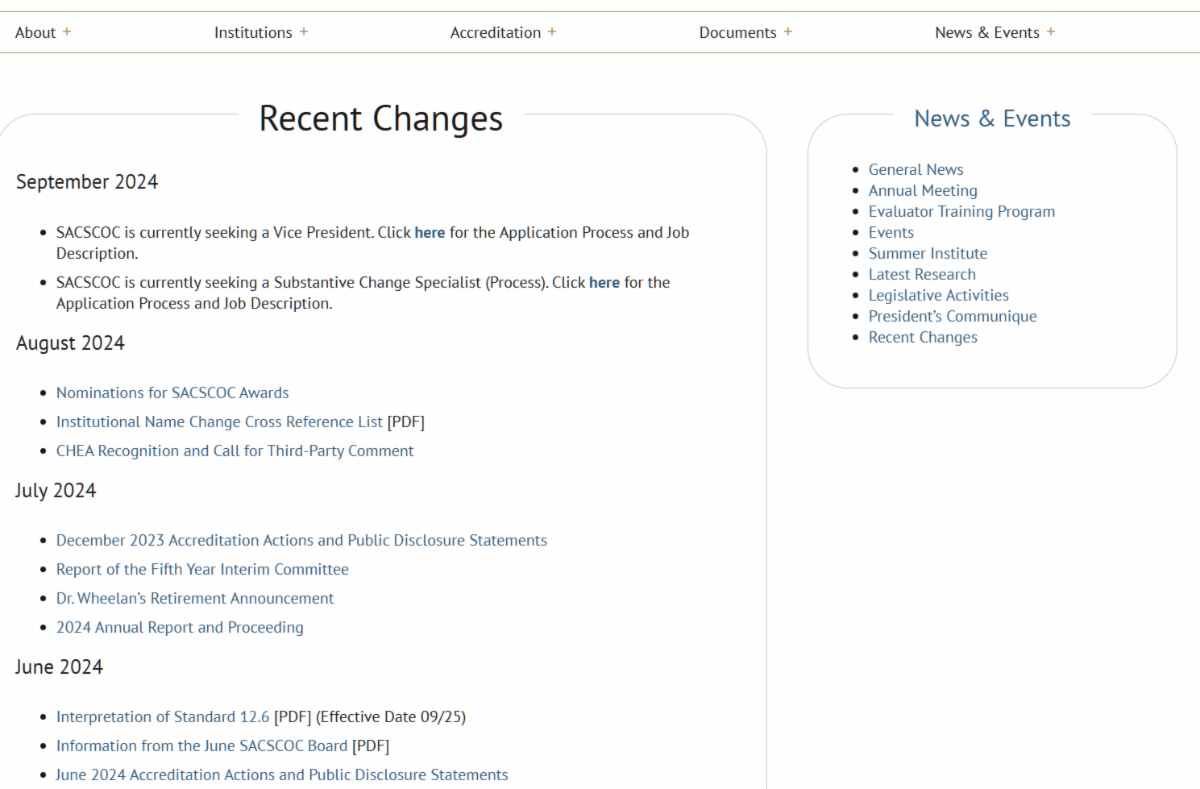Image resolution: width=1200 pixels, height=789 pixels.
Task: Open Interpretation of Standard 12.6 link
Action: click(x=163, y=716)
